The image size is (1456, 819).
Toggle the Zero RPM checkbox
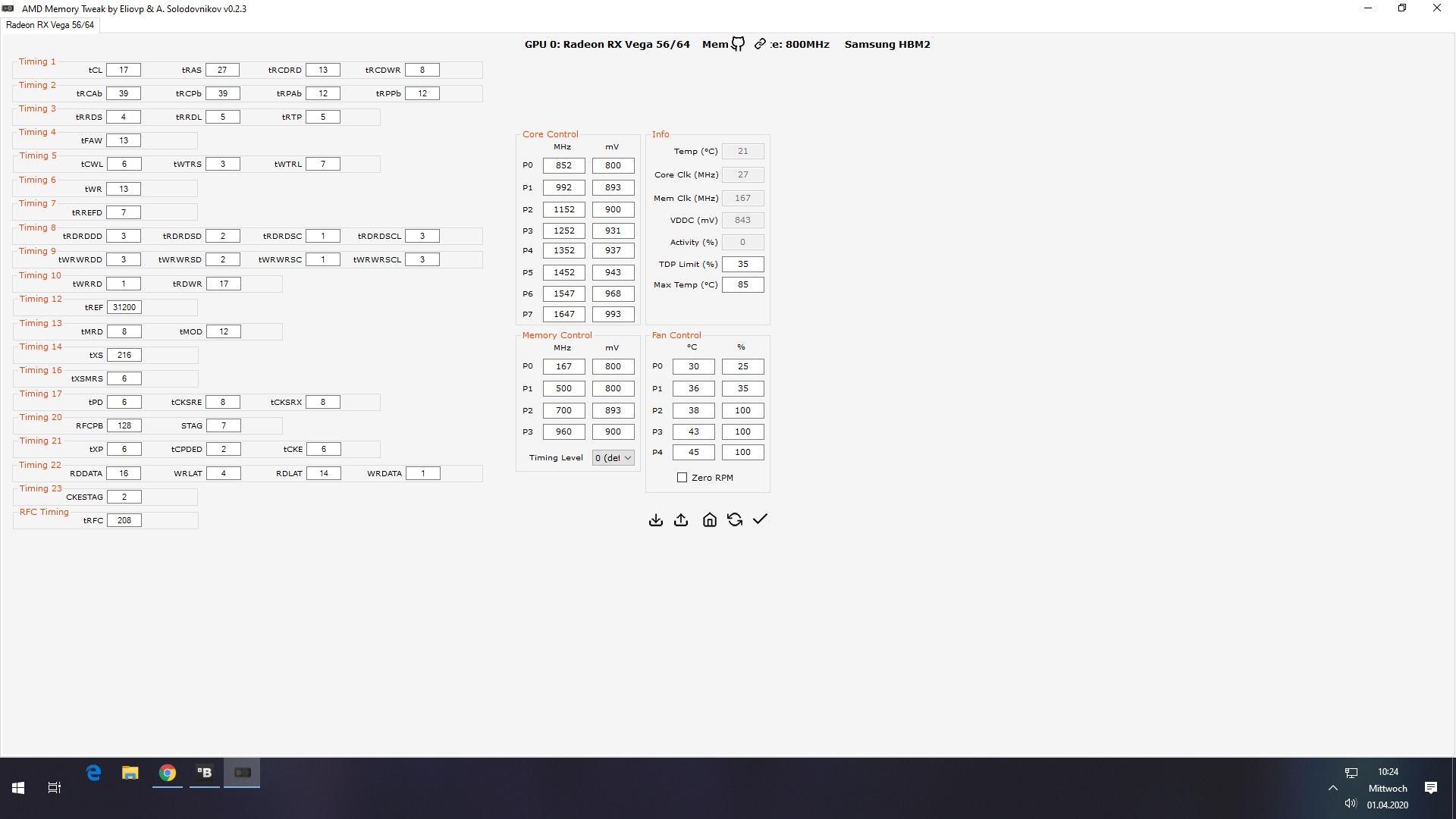click(682, 478)
